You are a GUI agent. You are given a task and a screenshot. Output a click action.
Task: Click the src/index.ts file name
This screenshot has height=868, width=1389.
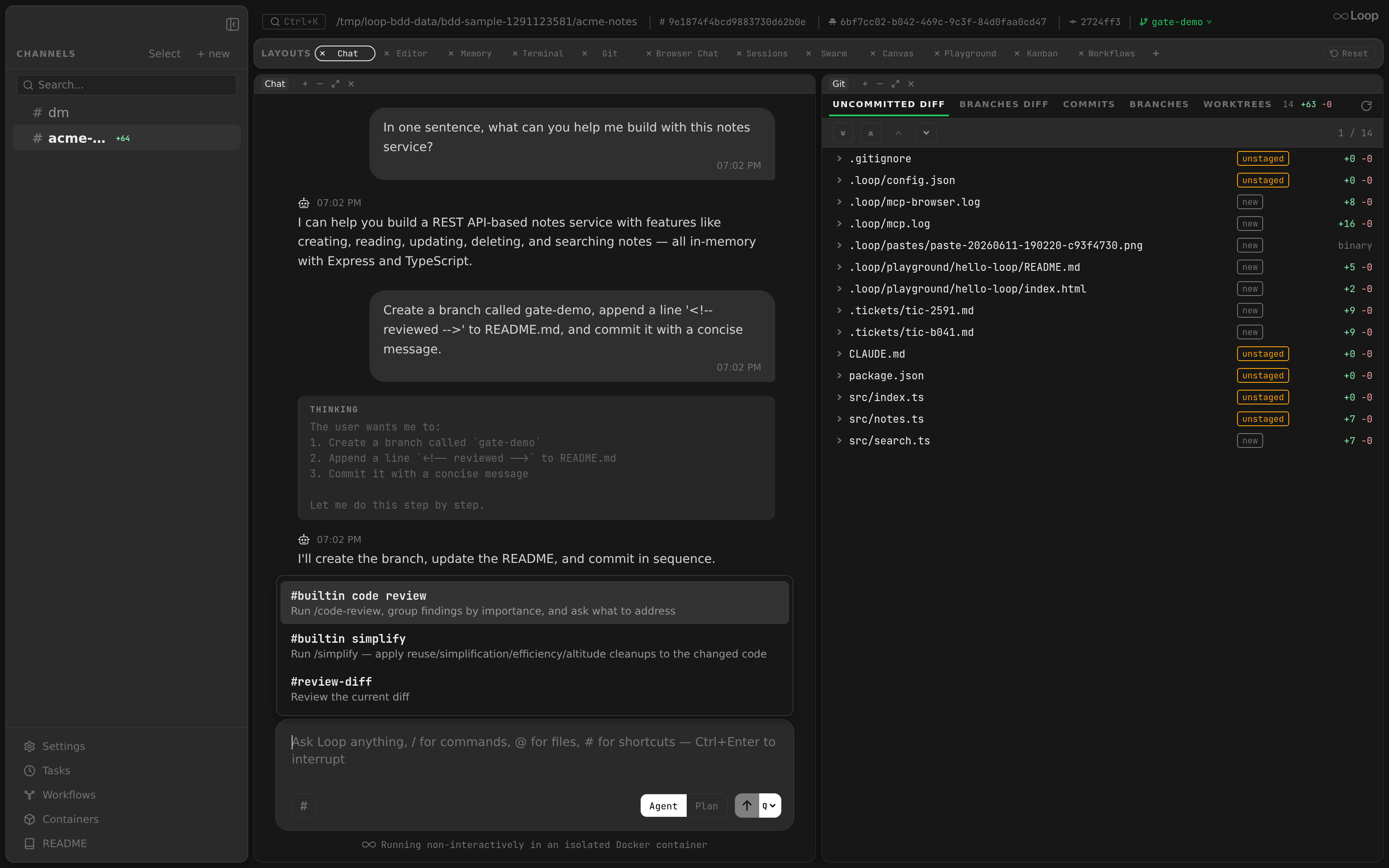click(886, 397)
